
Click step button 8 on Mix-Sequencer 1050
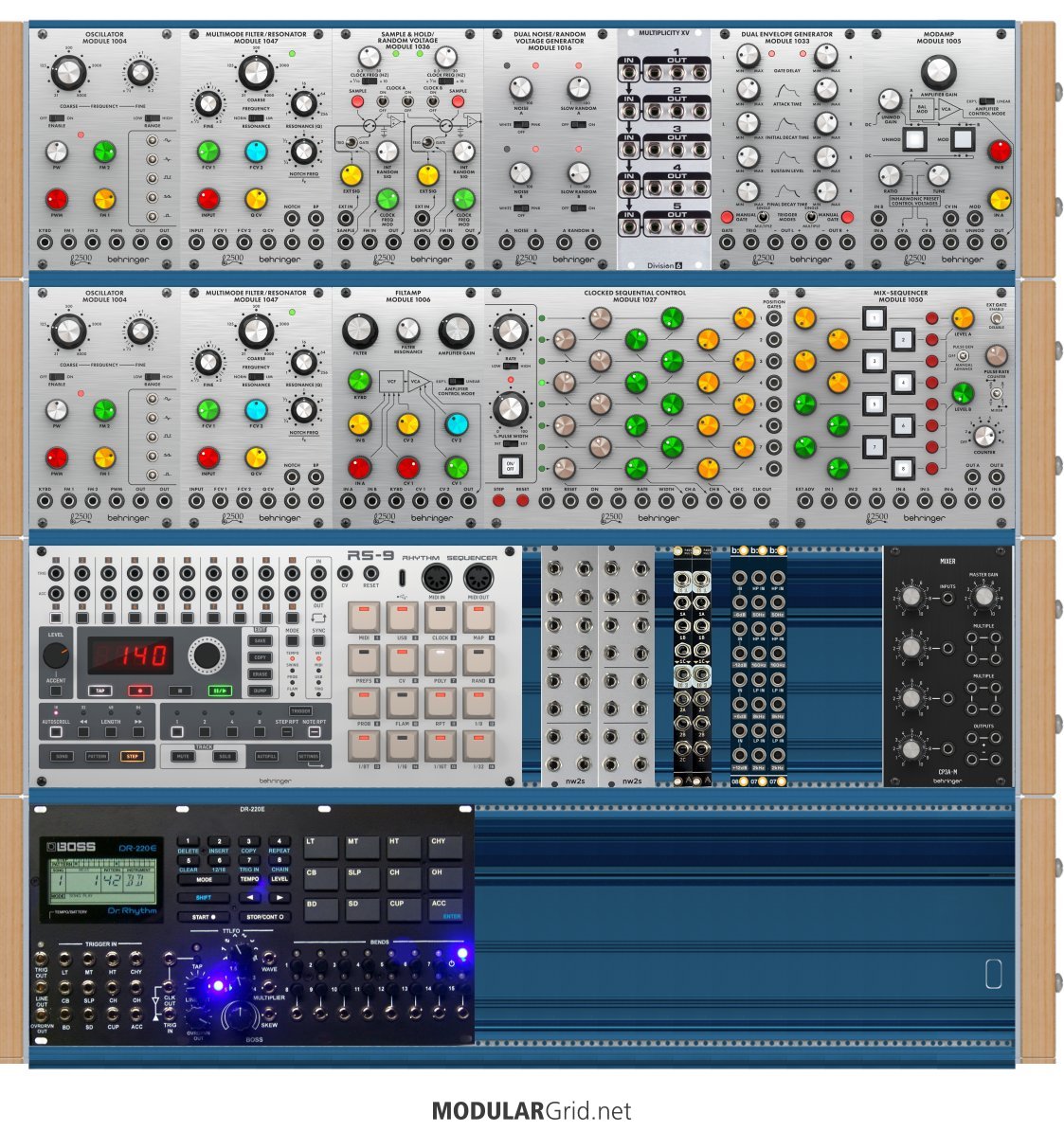(903, 469)
